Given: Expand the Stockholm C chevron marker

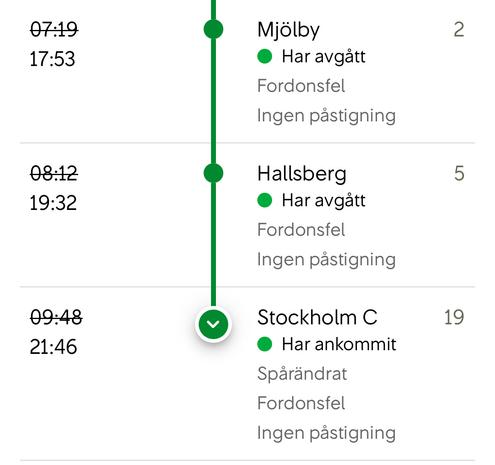Looking at the screenshot, I should click(x=213, y=324).
